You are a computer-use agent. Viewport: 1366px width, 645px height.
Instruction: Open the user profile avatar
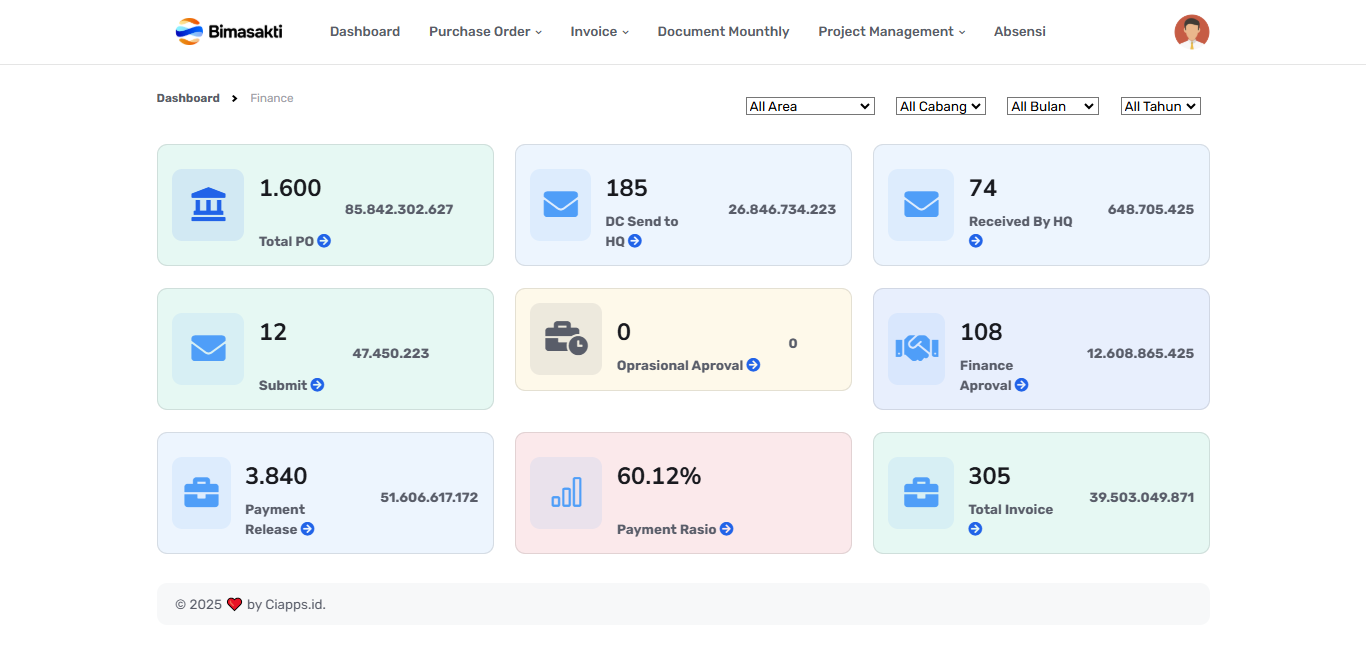[x=1191, y=32]
